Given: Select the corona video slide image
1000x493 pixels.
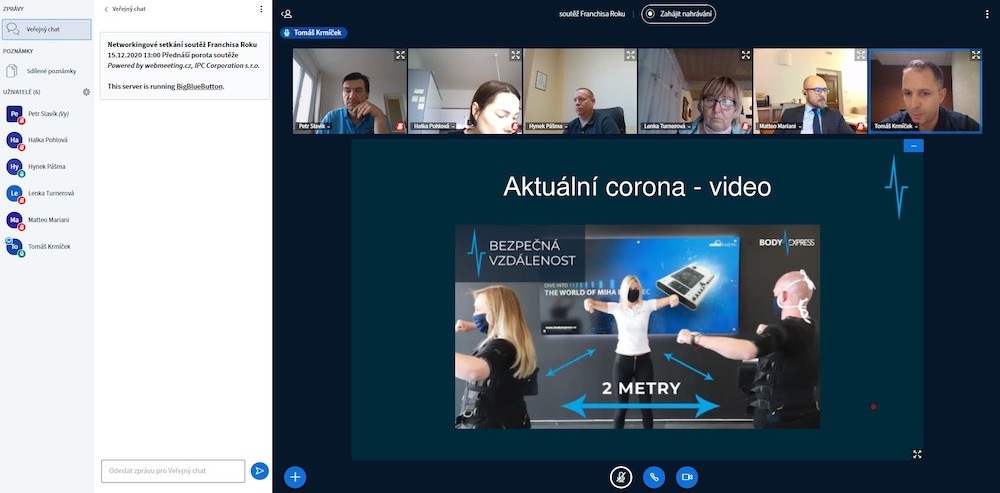Looking at the screenshot, I should 637,327.
